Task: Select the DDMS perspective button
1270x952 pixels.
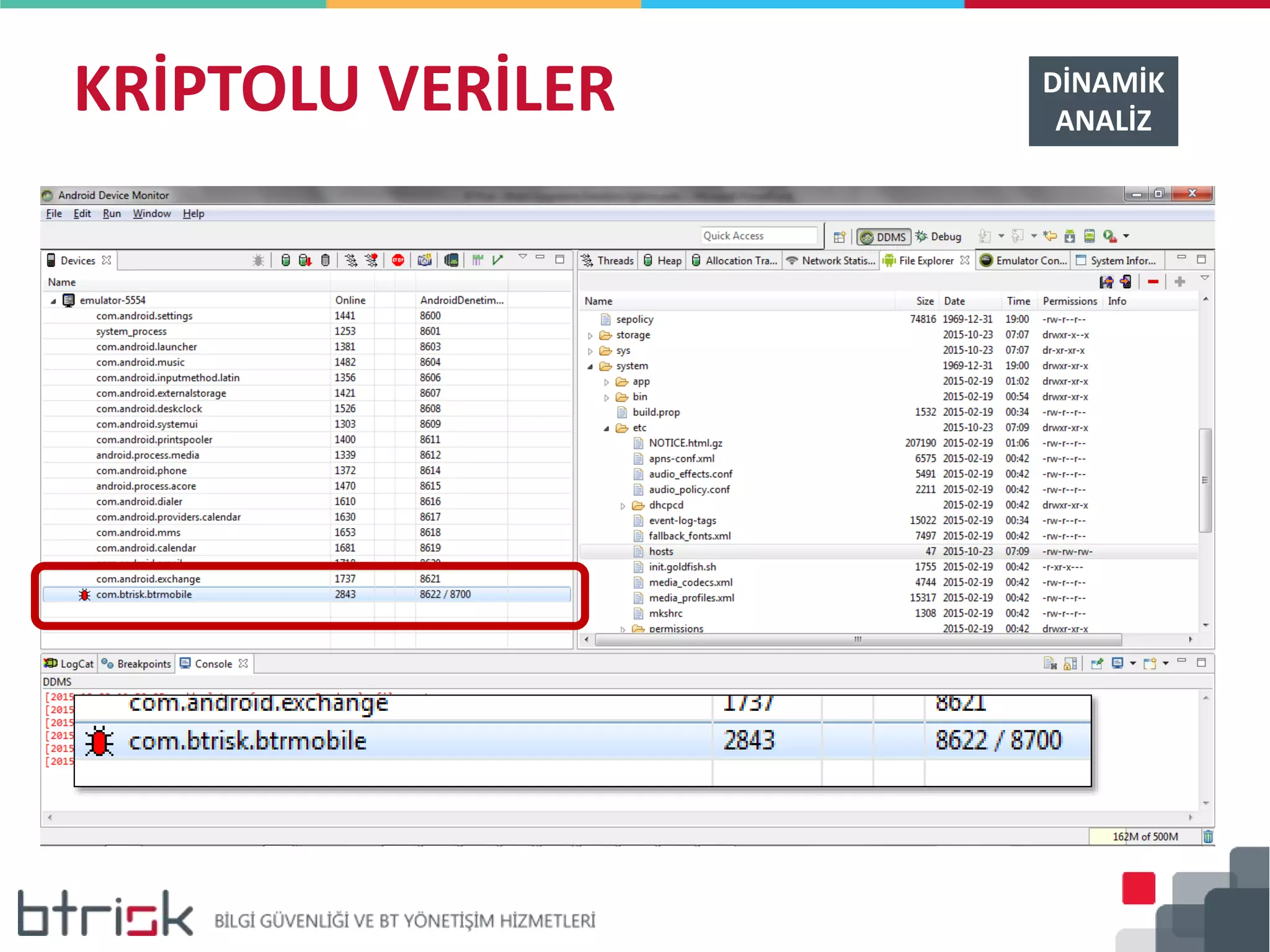Action: tap(884, 237)
